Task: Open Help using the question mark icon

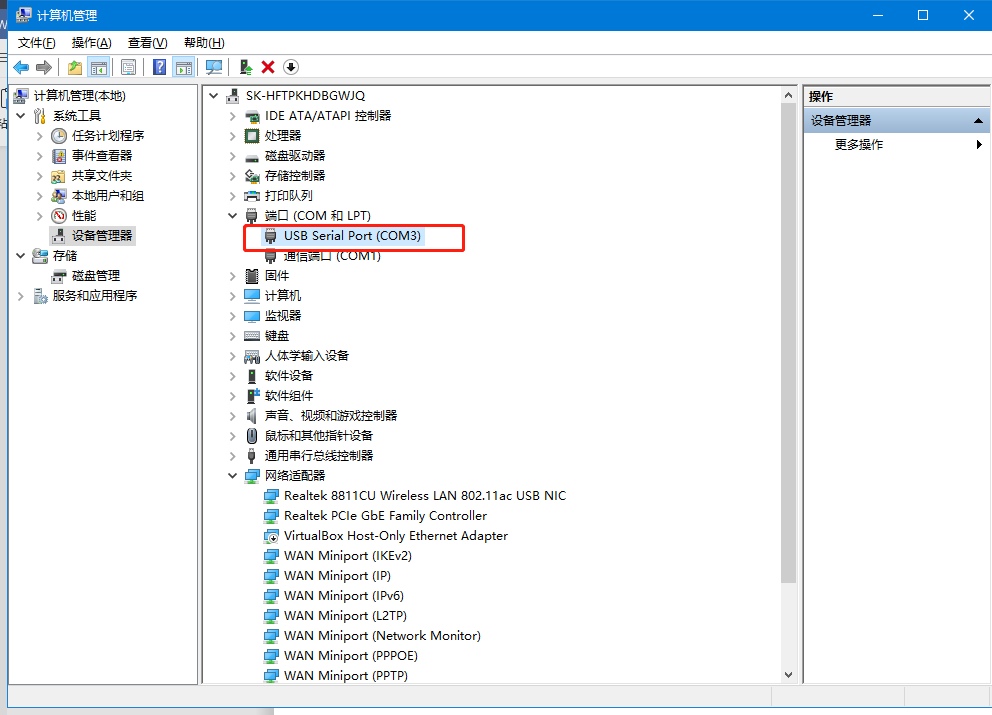Action: point(159,67)
